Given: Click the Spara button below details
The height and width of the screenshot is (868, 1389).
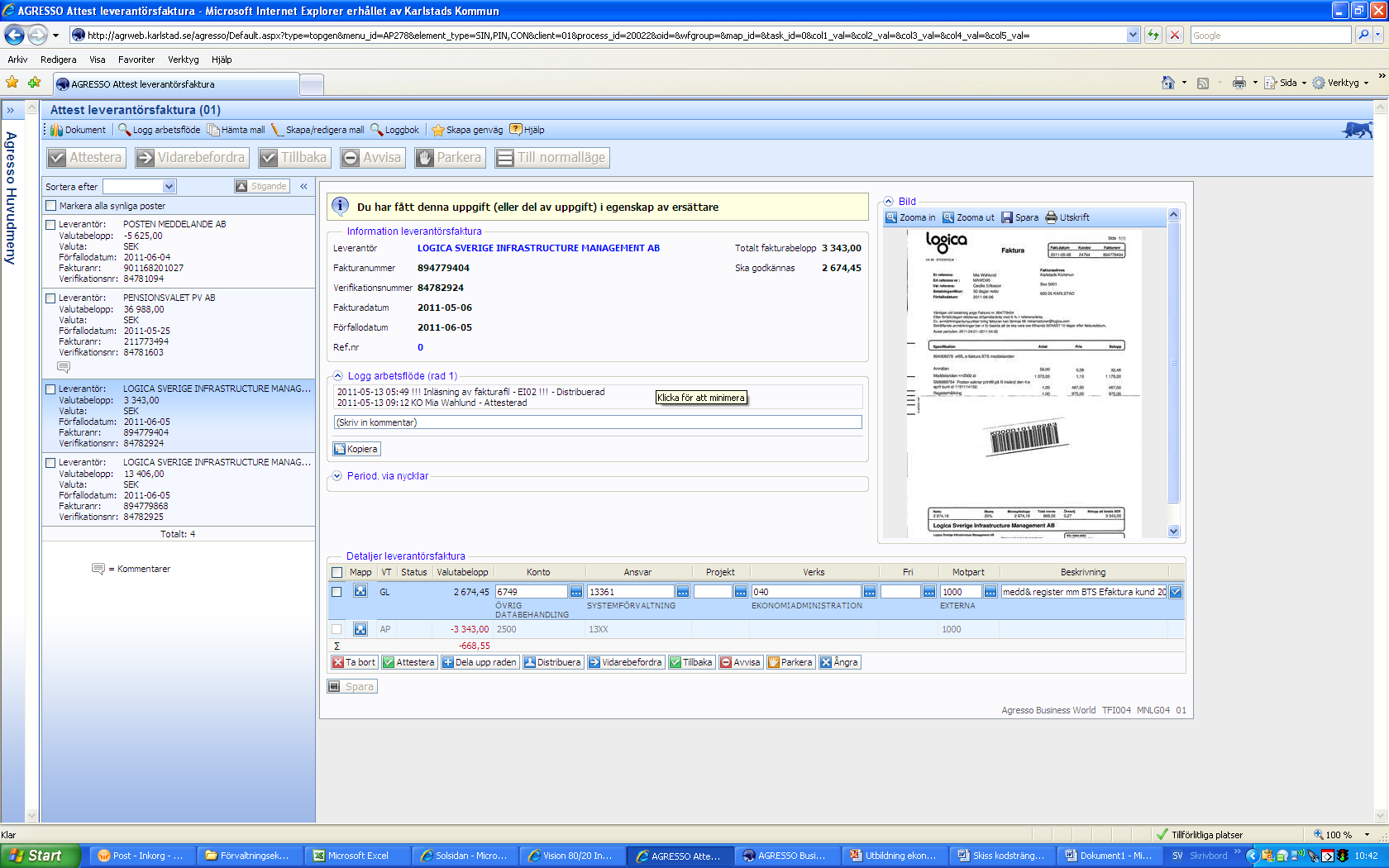Looking at the screenshot, I should tap(352, 686).
